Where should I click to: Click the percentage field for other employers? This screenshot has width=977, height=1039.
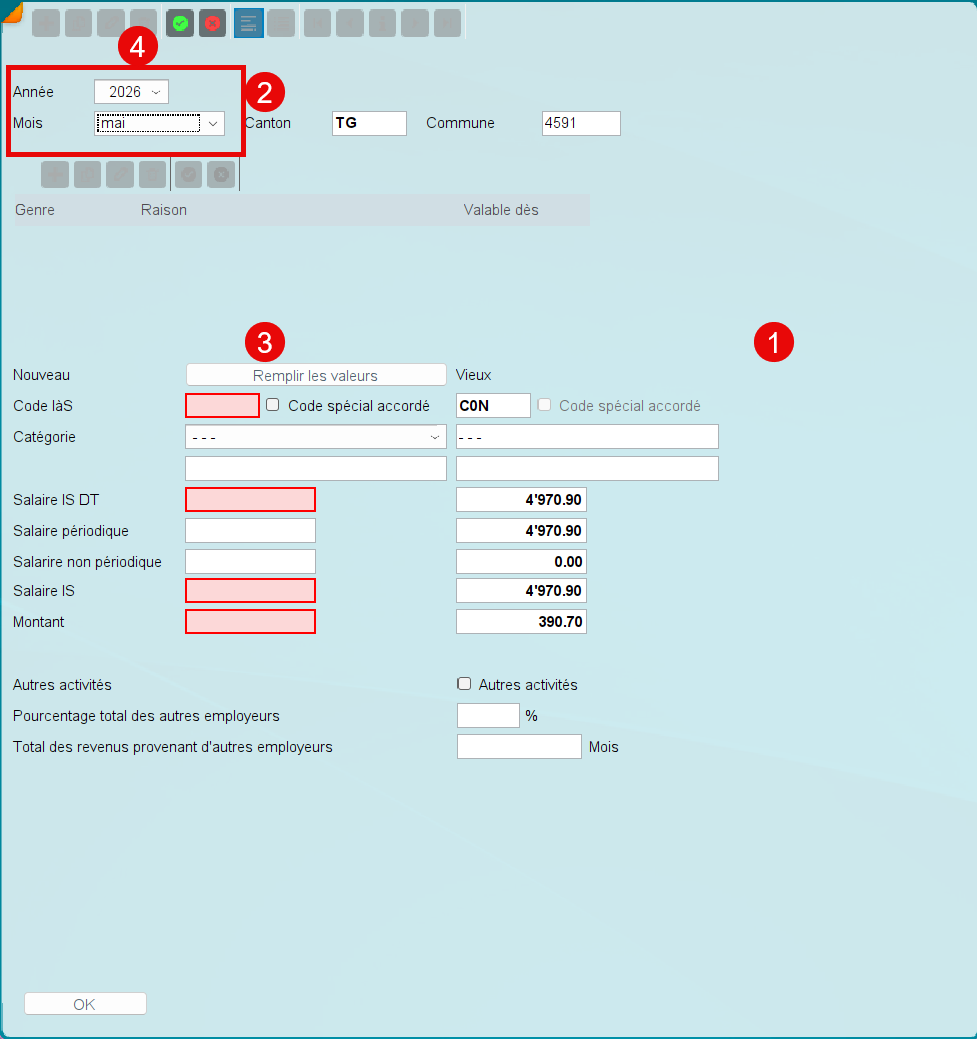488,716
